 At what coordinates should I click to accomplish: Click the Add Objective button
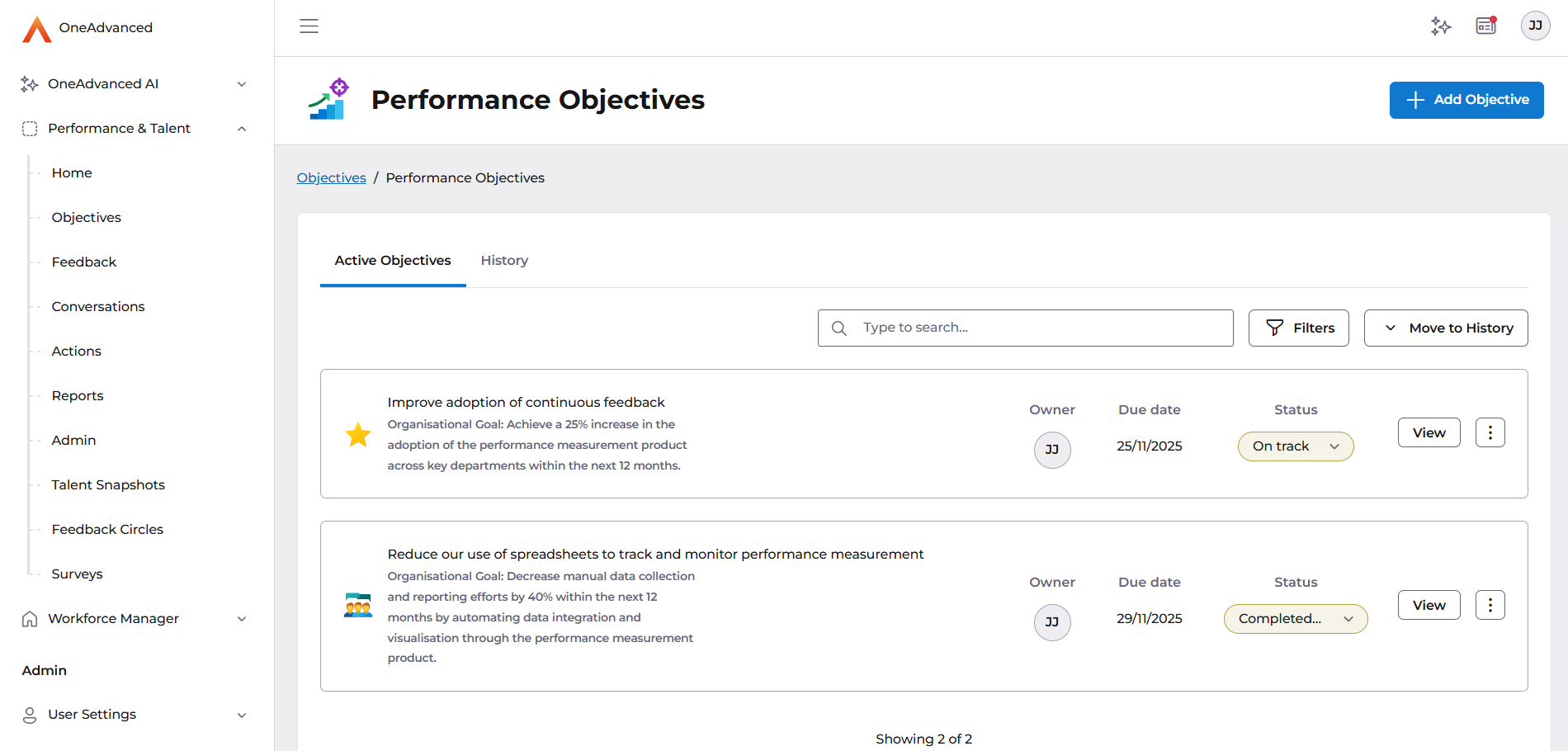tap(1466, 100)
